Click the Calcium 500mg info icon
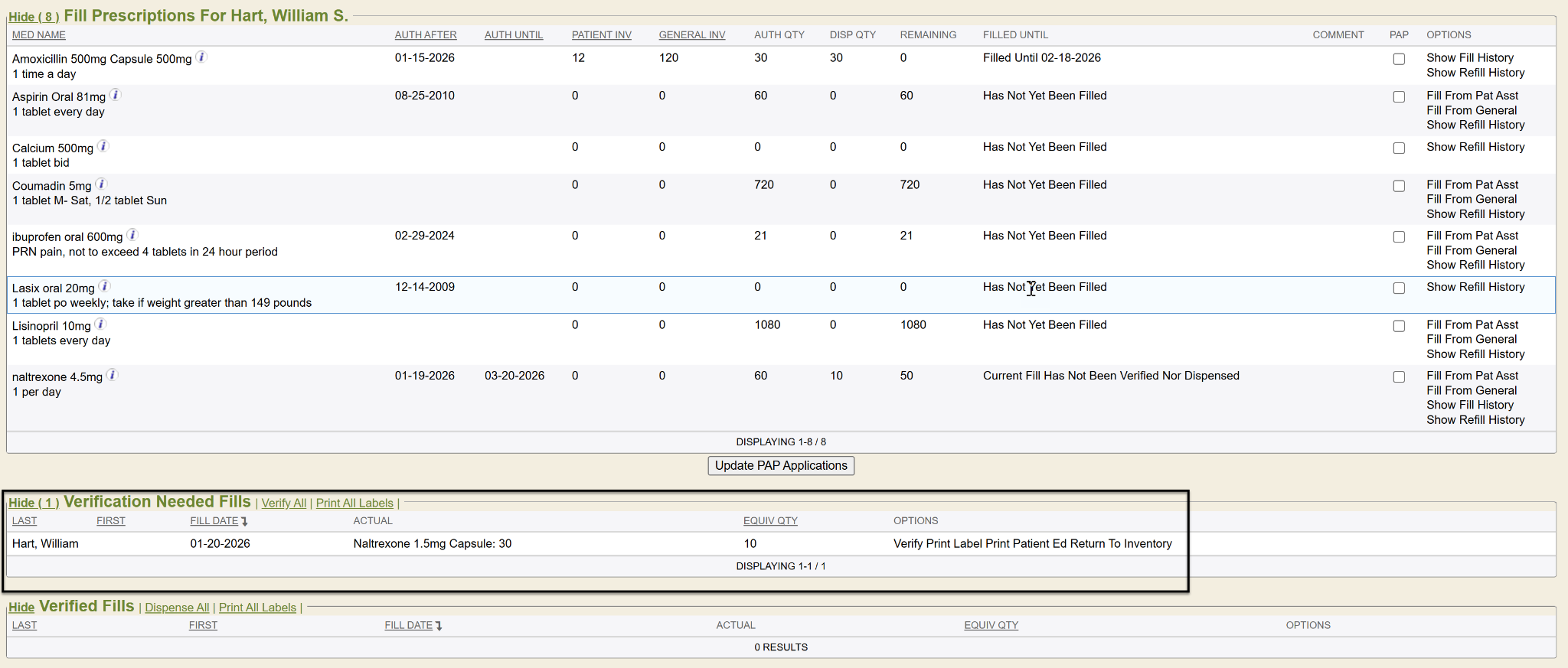The height and width of the screenshot is (668, 1568). pos(103,146)
